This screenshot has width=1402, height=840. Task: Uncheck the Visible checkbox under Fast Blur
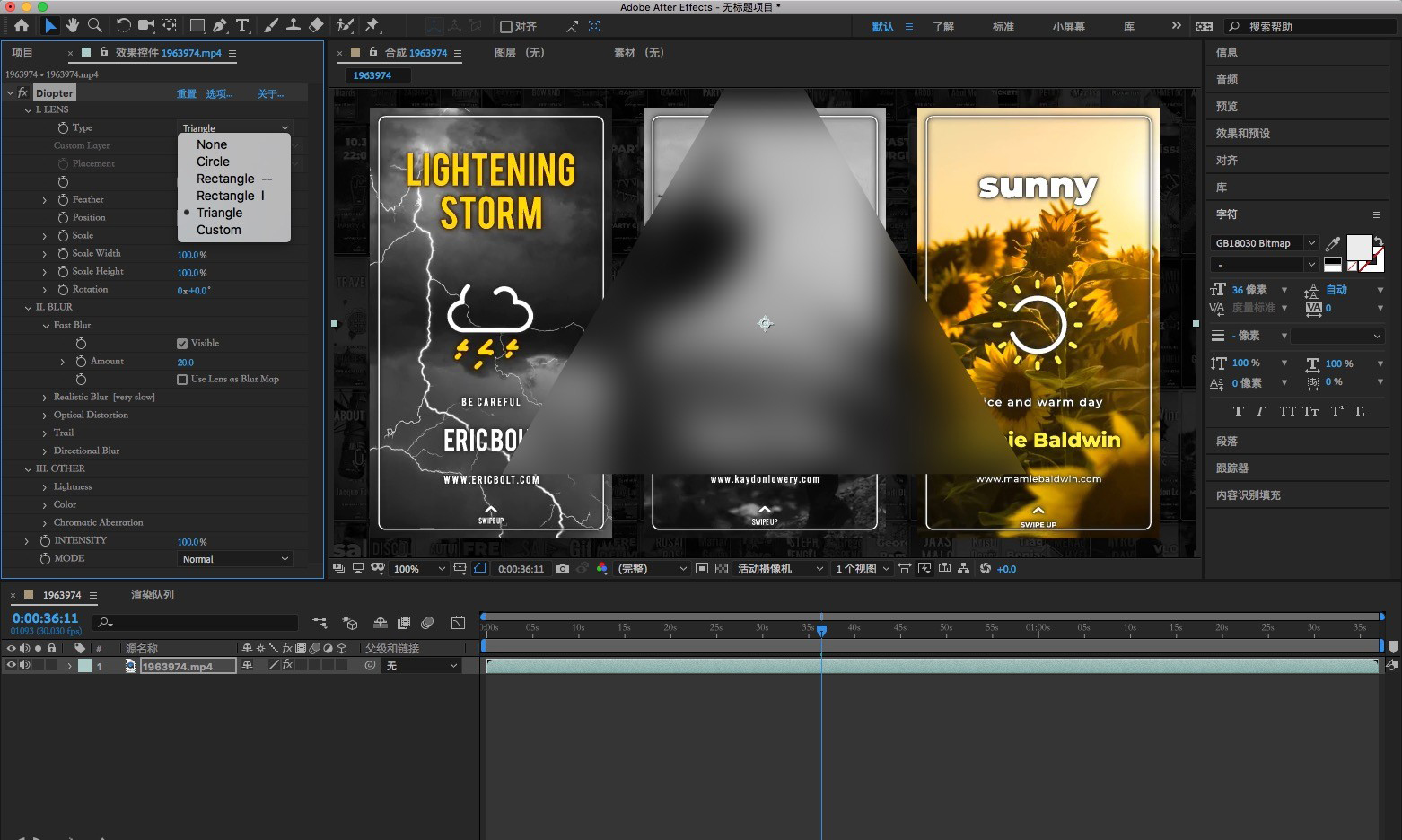(x=182, y=344)
